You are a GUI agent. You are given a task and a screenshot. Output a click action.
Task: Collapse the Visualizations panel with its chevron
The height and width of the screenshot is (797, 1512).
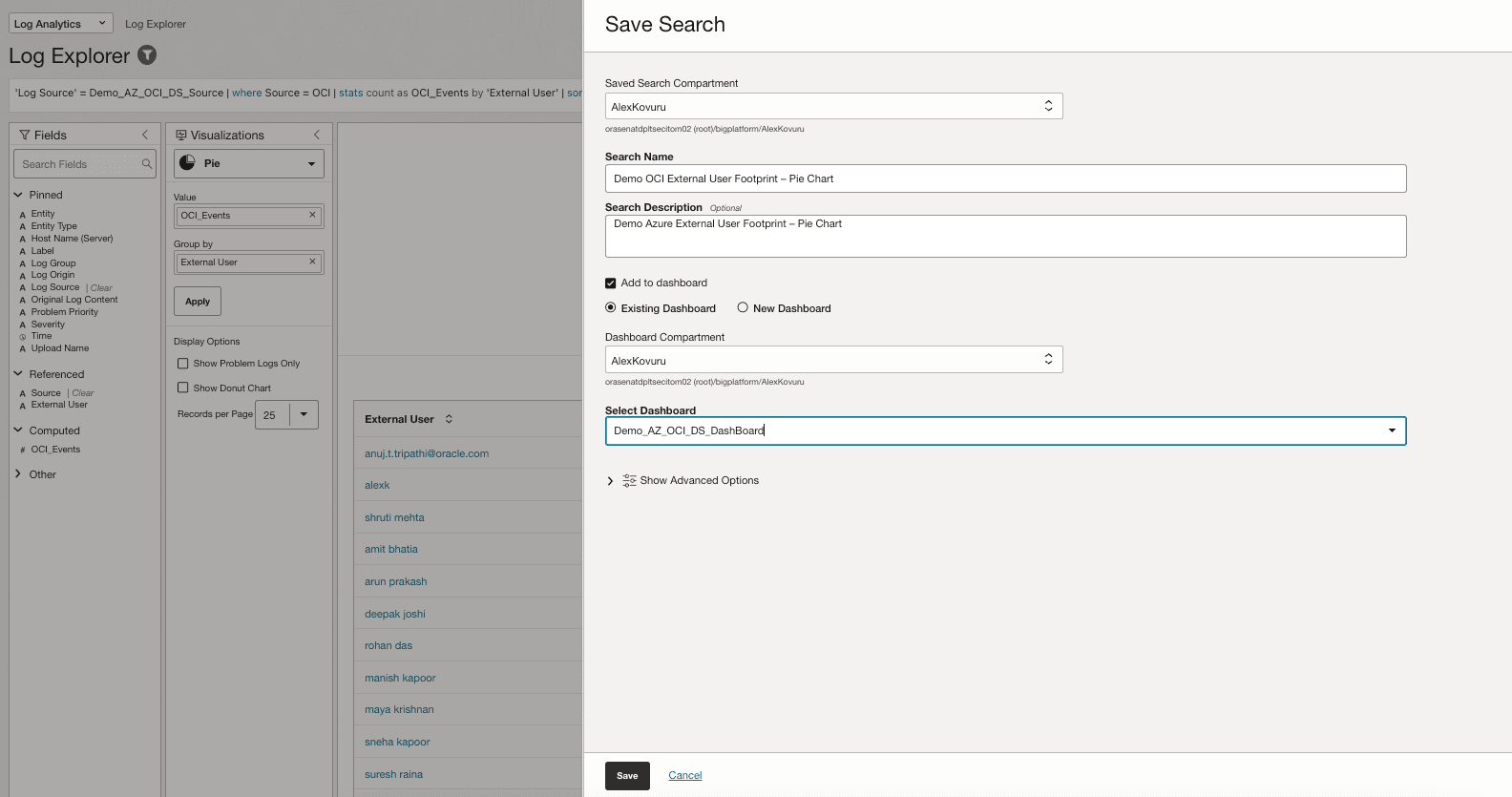tap(317, 135)
